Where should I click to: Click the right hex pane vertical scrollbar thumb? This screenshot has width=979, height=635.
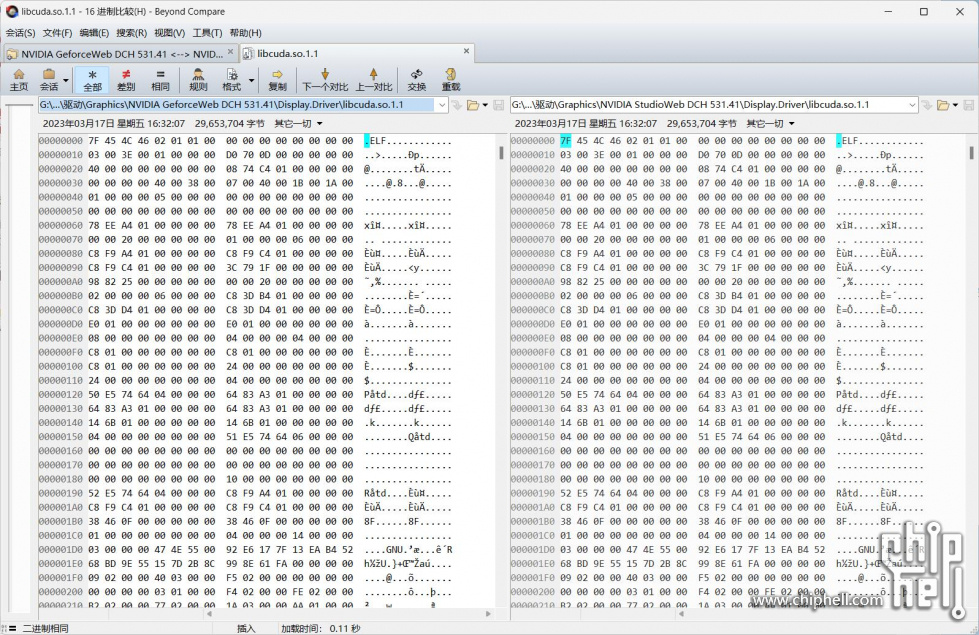[972, 152]
